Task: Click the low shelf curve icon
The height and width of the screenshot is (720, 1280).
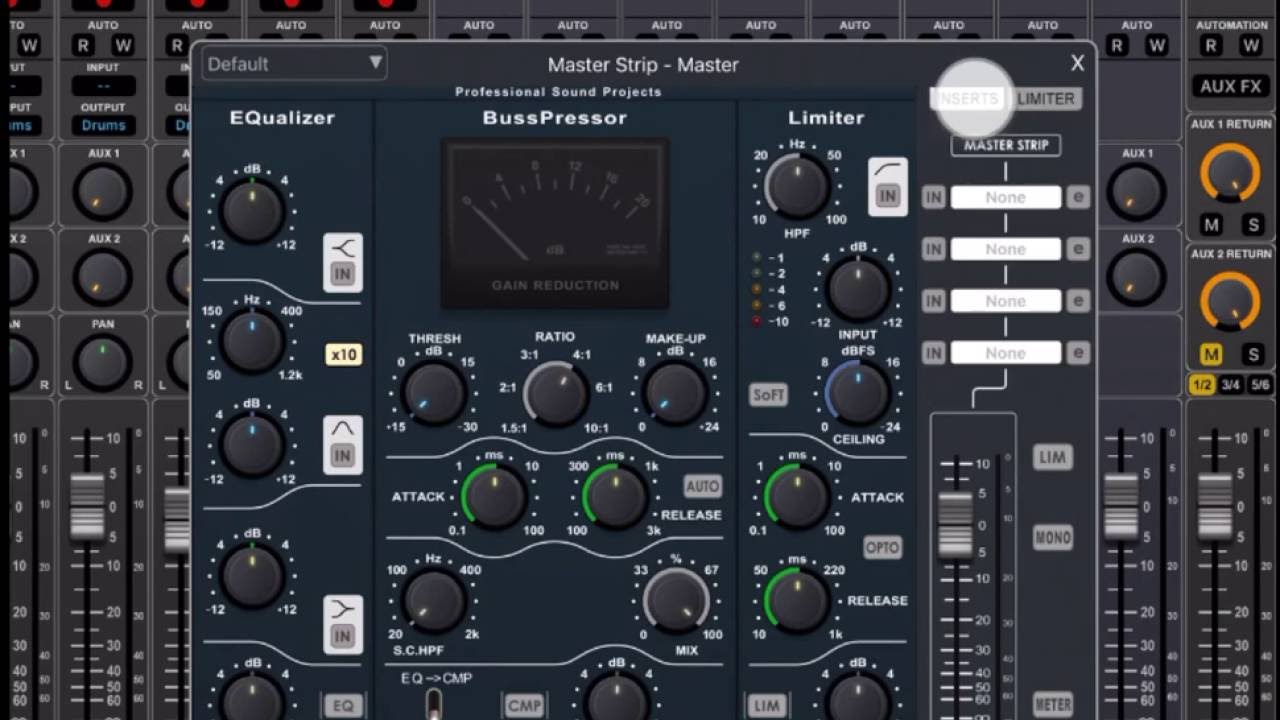Action: [x=343, y=248]
